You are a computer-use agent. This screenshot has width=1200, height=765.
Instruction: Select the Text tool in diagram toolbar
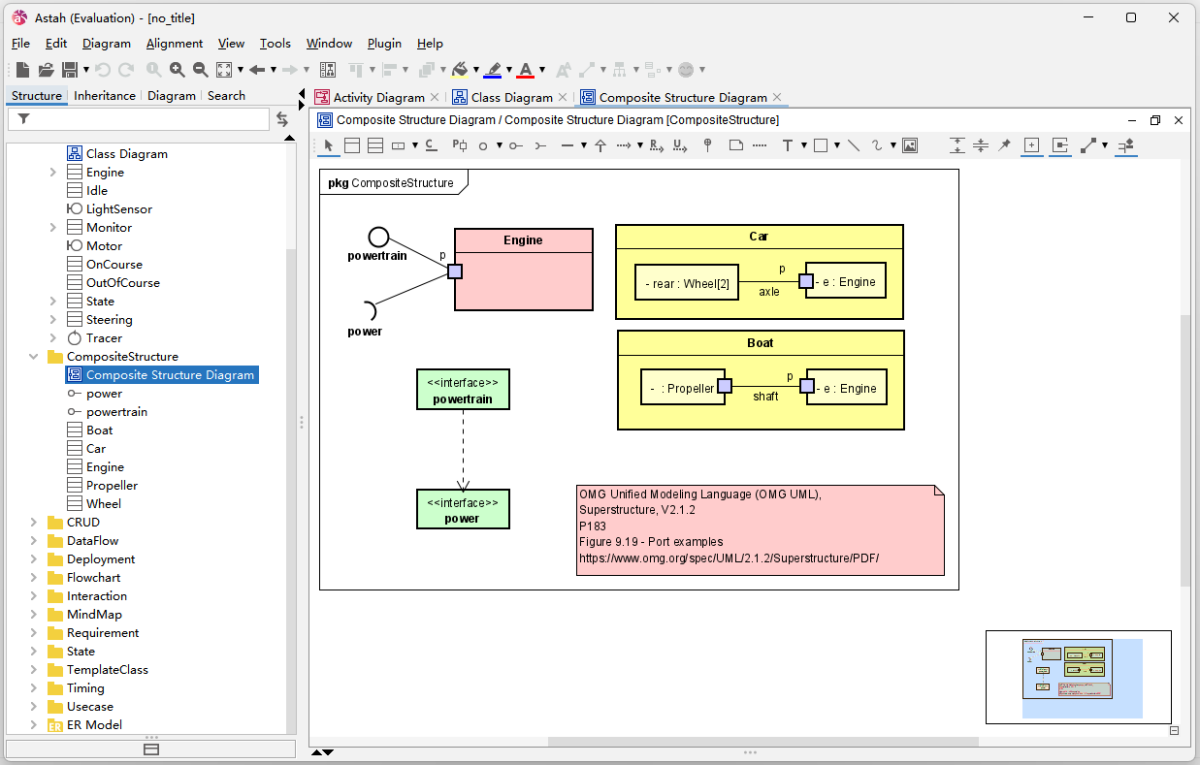pyautogui.click(x=787, y=146)
